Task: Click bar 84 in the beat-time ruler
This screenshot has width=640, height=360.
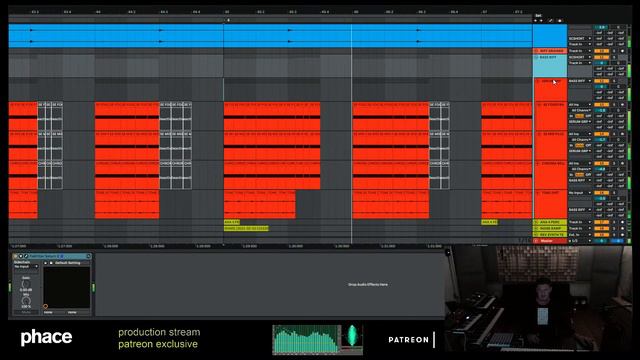Action: click(x=98, y=12)
